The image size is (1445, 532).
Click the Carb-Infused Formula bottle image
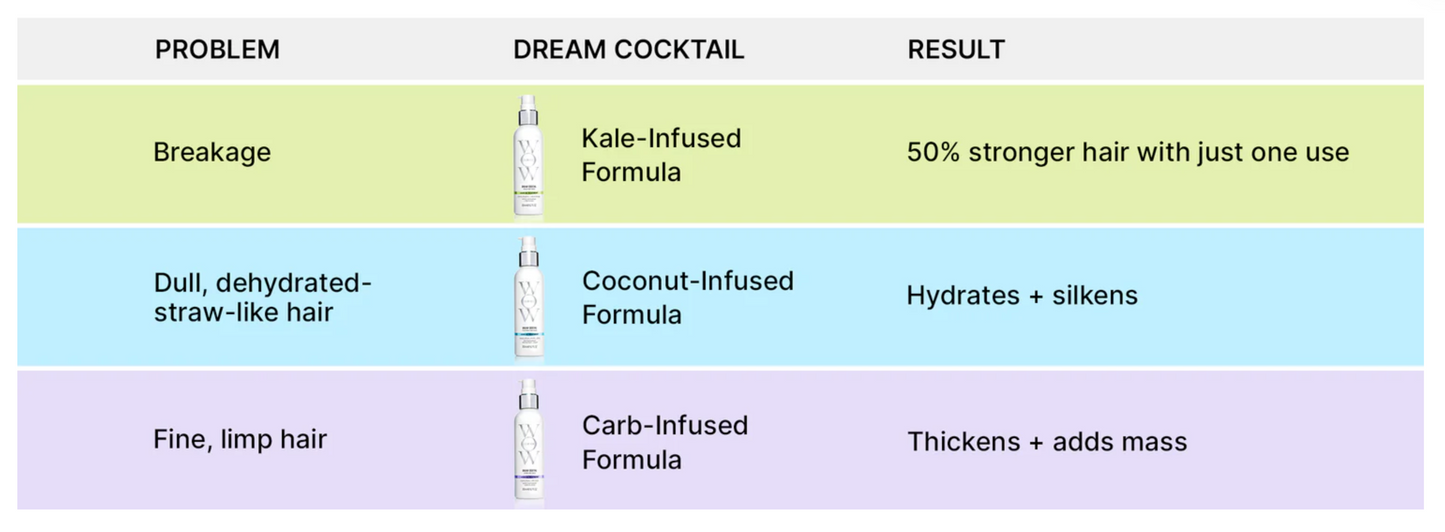pyautogui.click(x=527, y=449)
